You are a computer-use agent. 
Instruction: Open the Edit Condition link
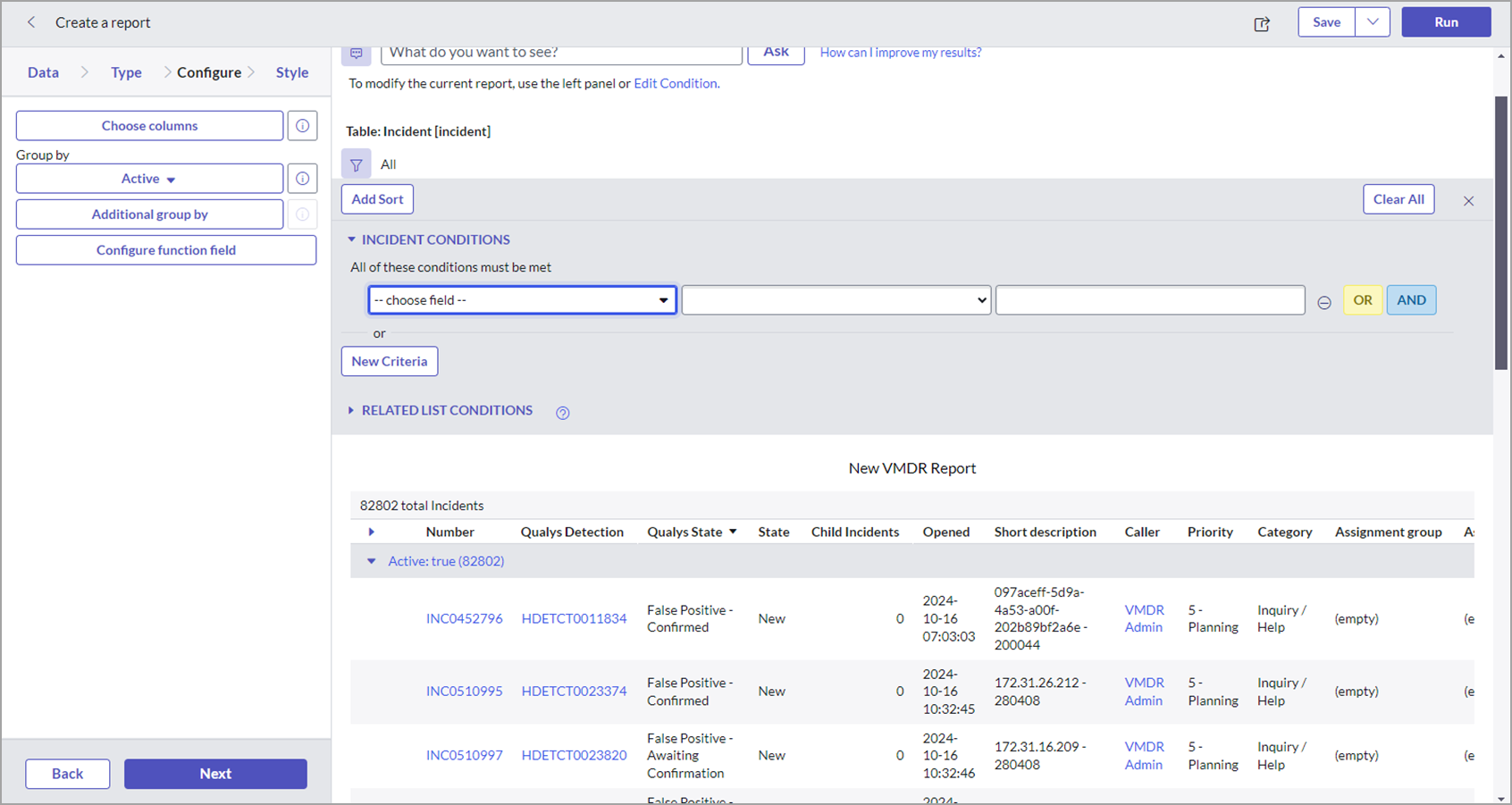coord(676,83)
